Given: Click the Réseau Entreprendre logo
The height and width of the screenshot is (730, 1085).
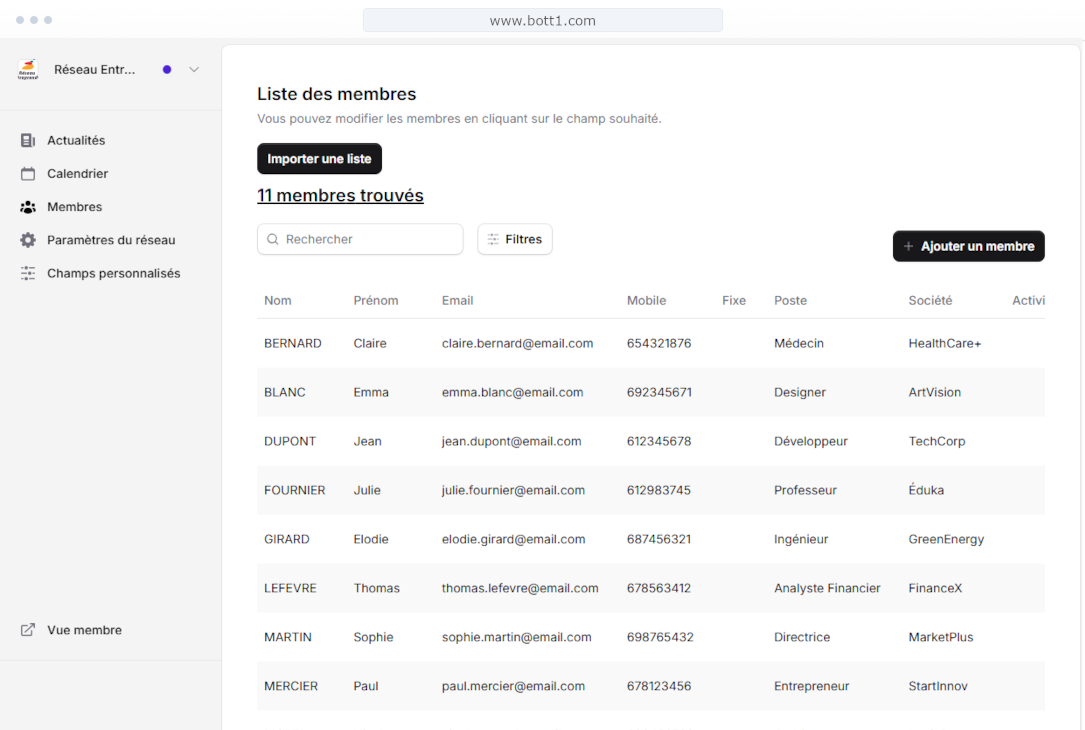Looking at the screenshot, I should [28, 70].
